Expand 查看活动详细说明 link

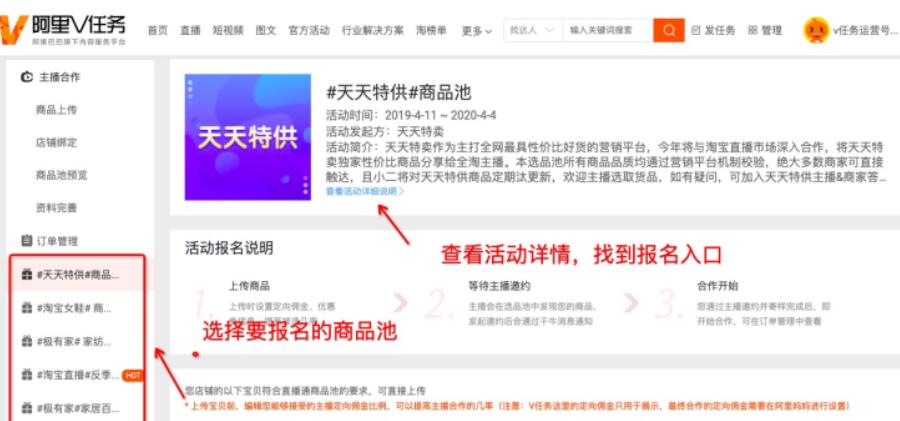(x=365, y=191)
